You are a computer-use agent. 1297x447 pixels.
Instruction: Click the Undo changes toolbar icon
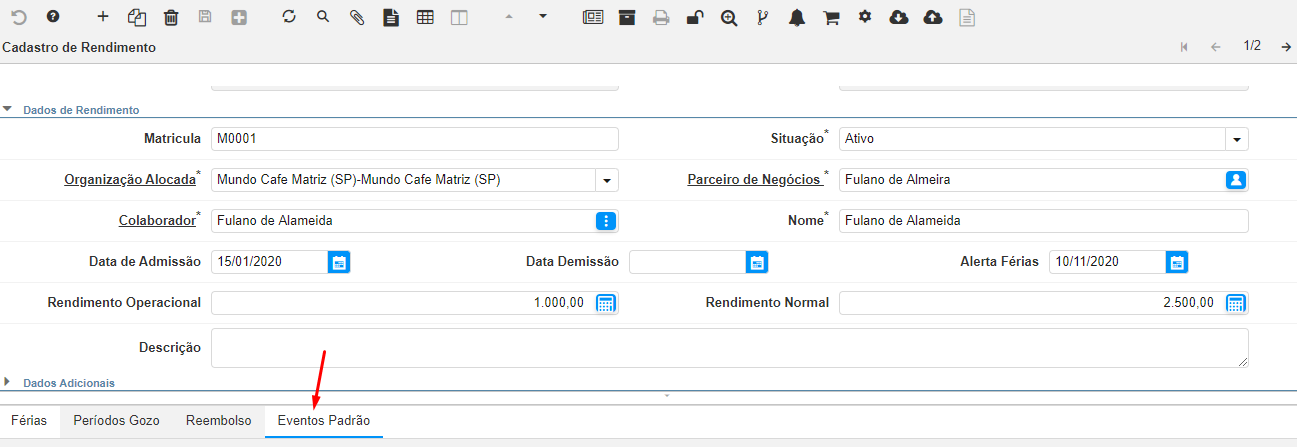(19, 17)
